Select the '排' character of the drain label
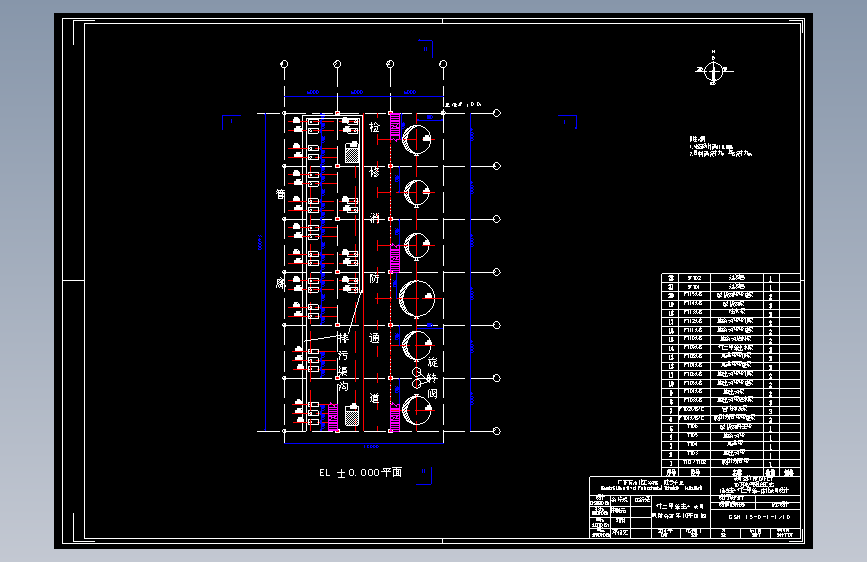Screen dimensions: 867x562 coord(343,337)
